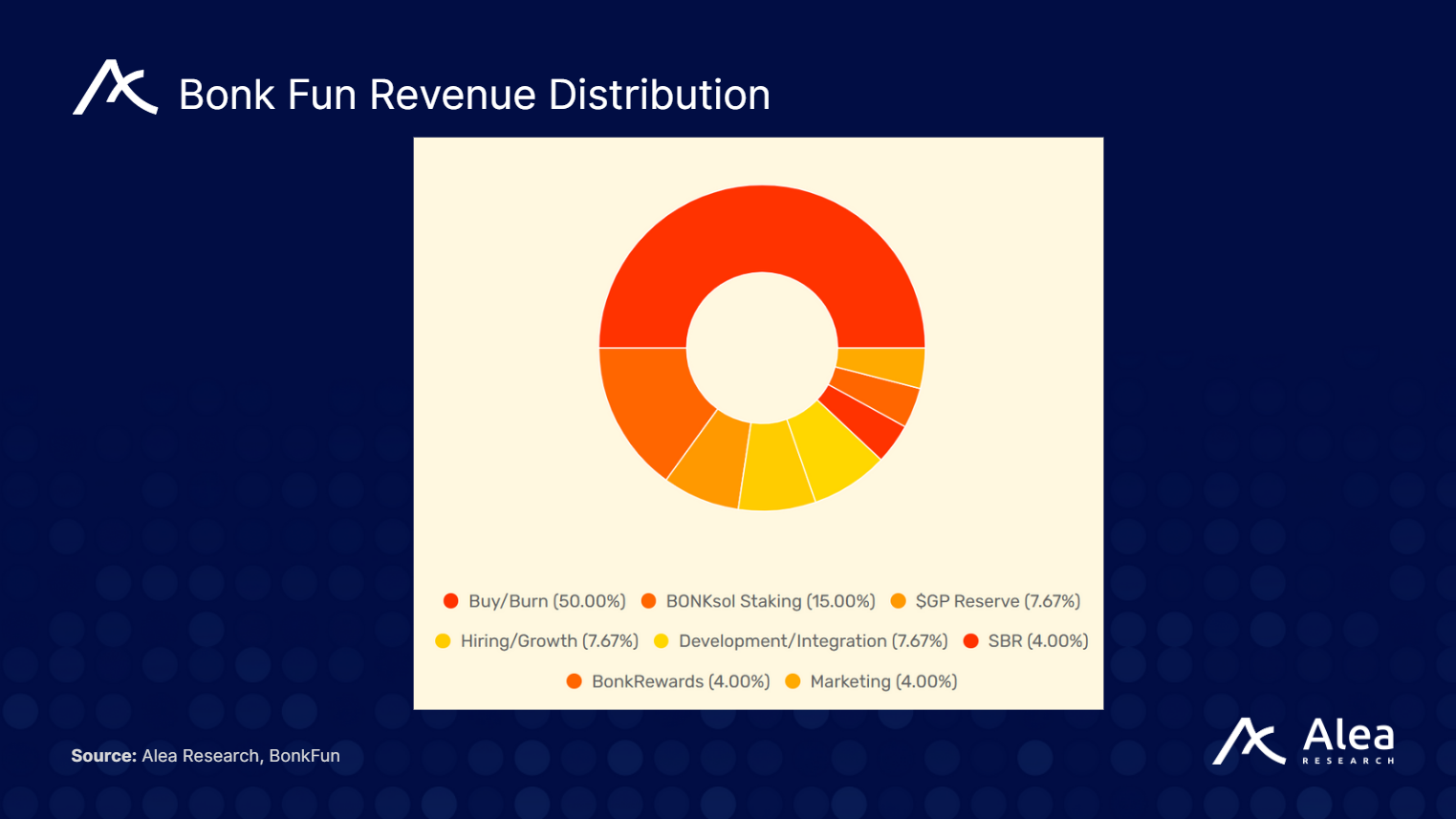This screenshot has height=819, width=1456.
Task: Click the Development/Integration legend dot
Action: (x=661, y=641)
